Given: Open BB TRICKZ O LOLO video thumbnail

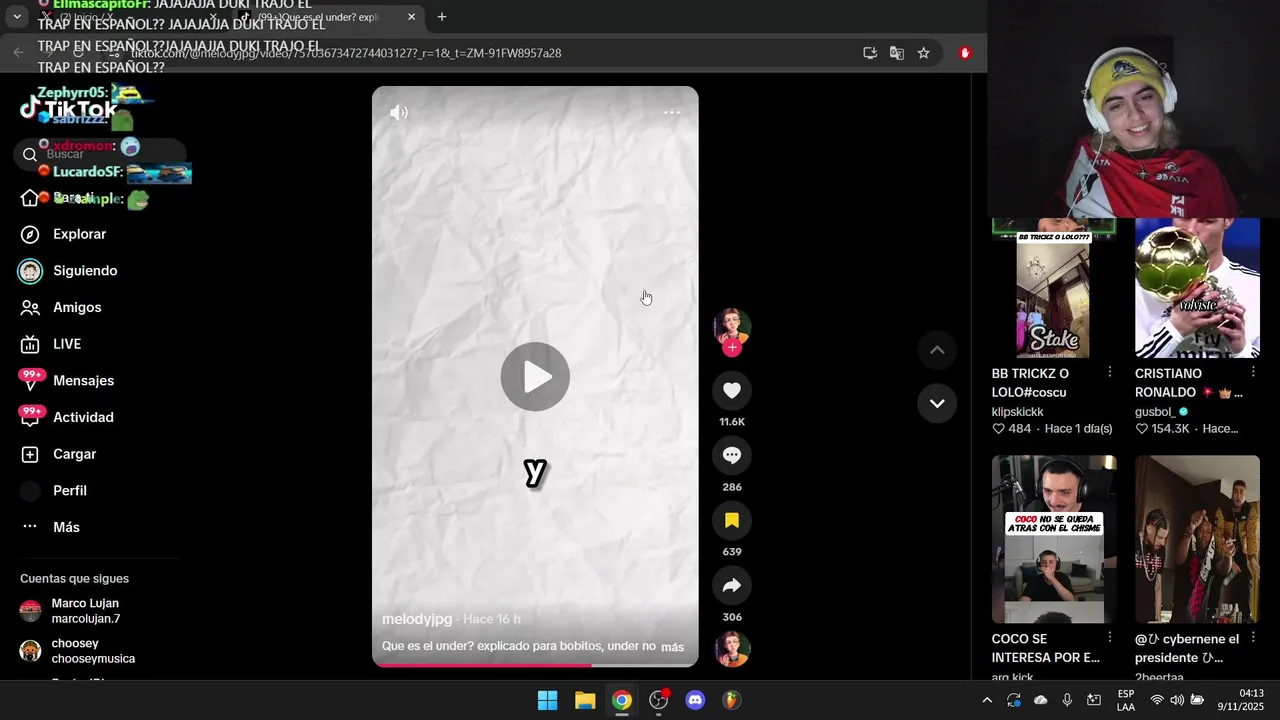Looking at the screenshot, I should click(x=1054, y=288).
